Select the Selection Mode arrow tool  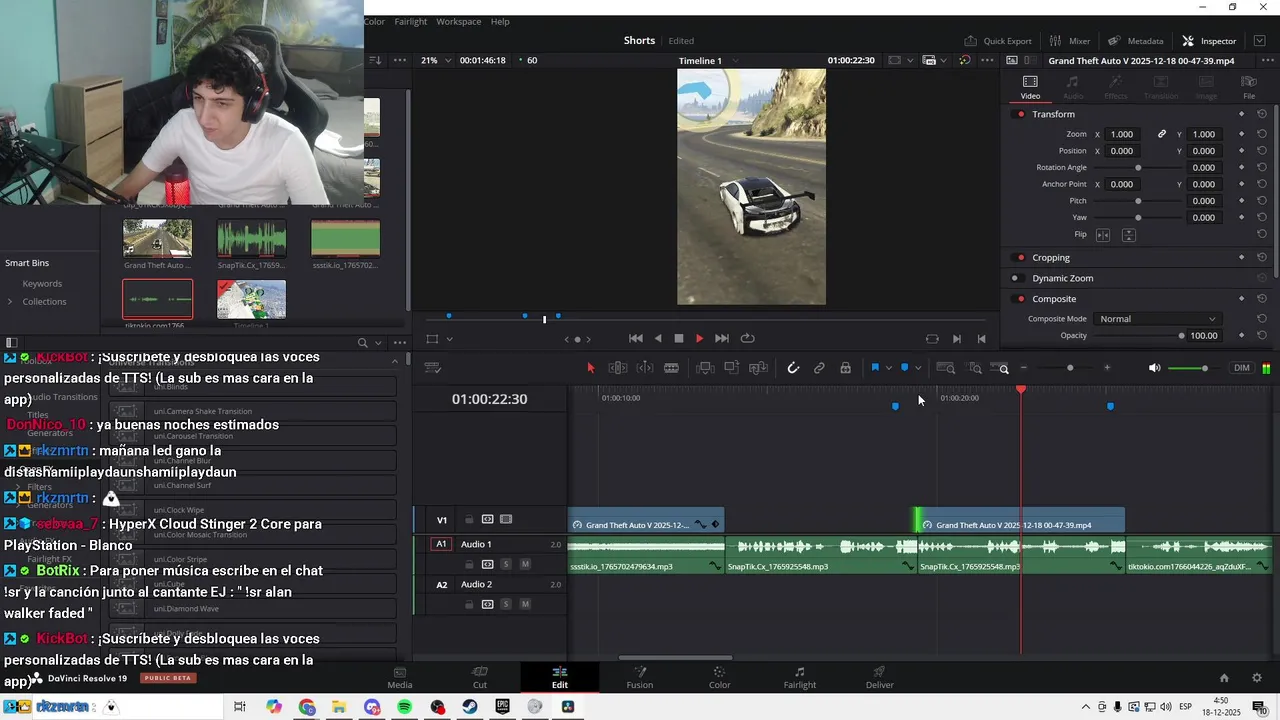[x=590, y=368]
